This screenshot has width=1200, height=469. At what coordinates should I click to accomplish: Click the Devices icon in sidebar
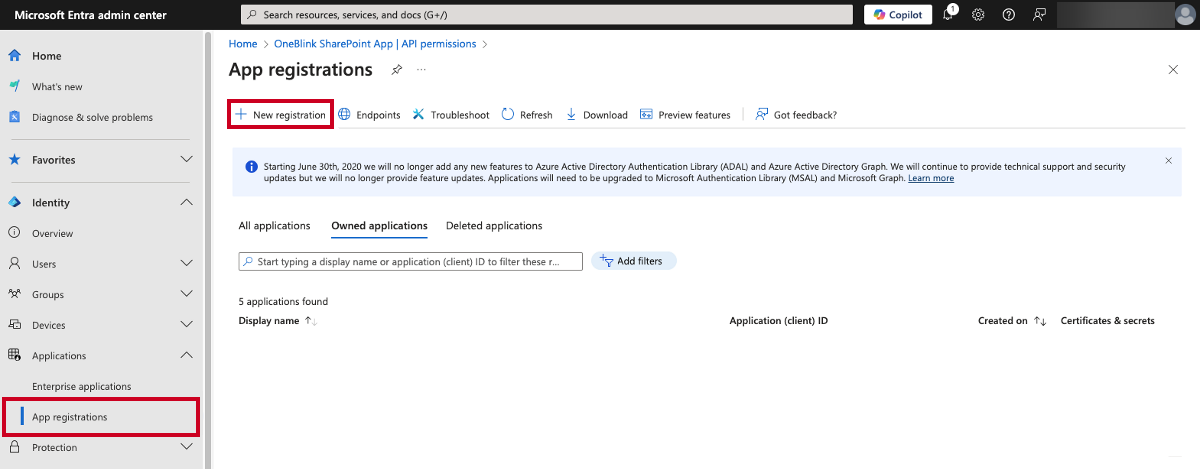[x=15, y=325]
